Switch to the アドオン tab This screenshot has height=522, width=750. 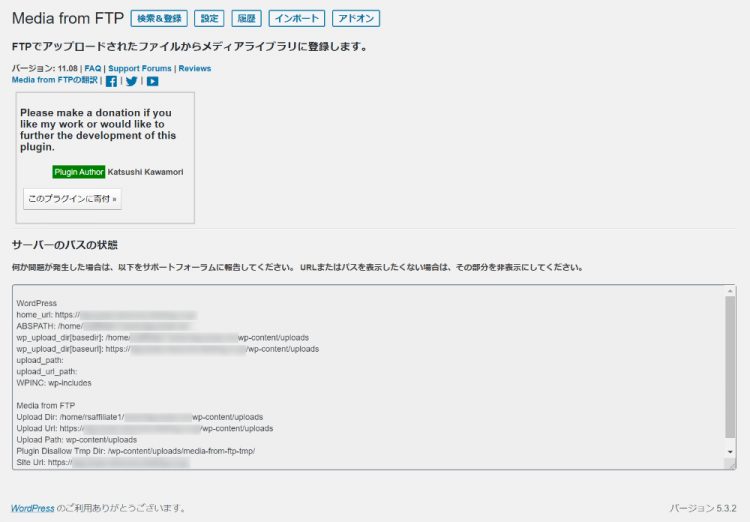click(356, 19)
